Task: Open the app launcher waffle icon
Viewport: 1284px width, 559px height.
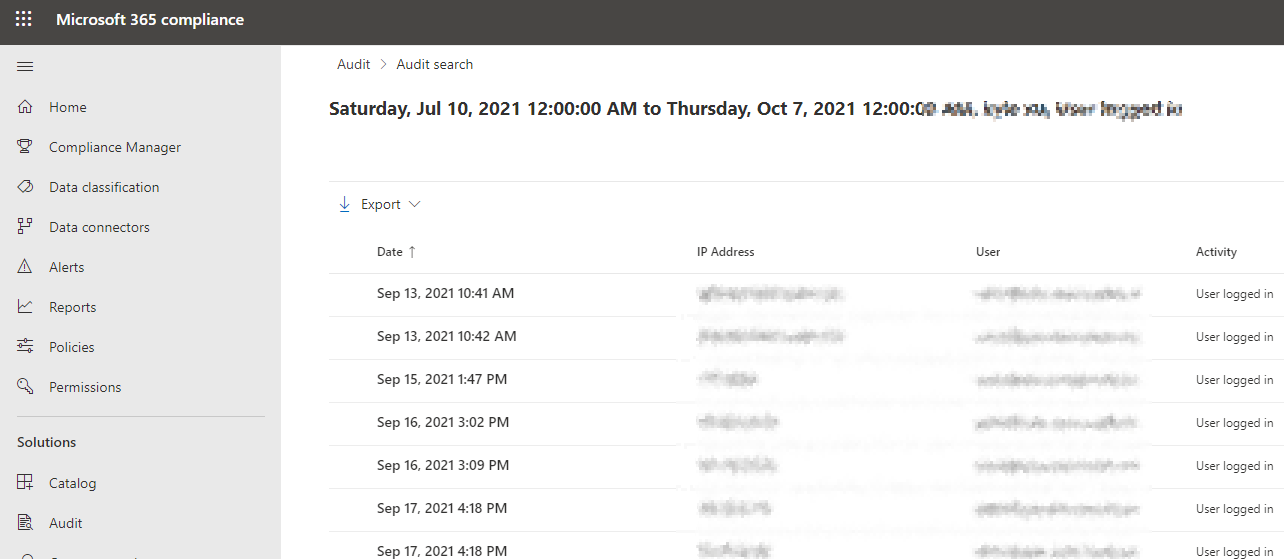Action: pyautogui.click(x=24, y=20)
